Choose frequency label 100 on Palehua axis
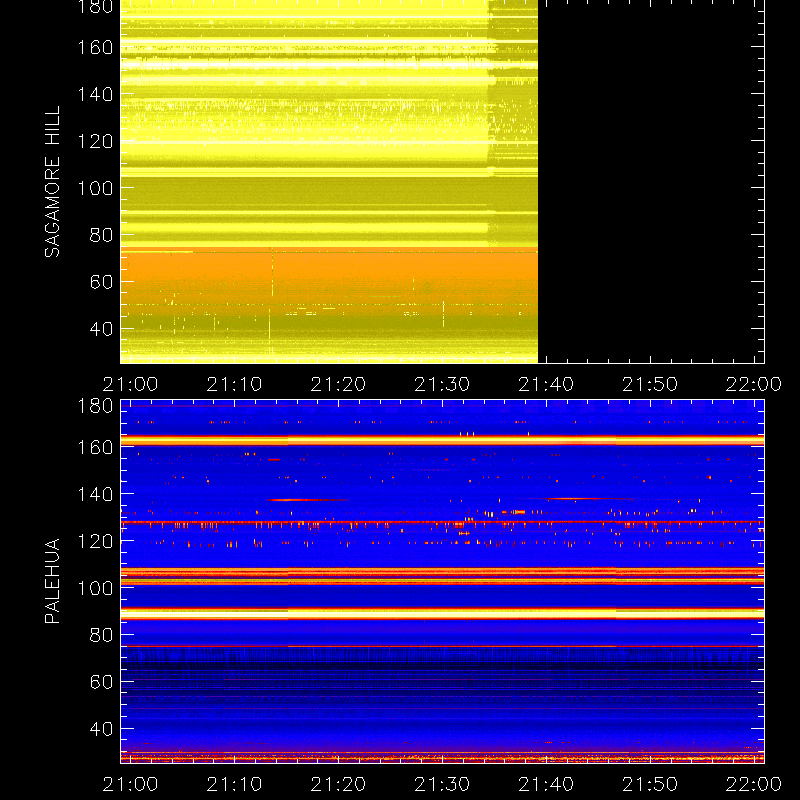The width and height of the screenshot is (800, 800). (95, 588)
